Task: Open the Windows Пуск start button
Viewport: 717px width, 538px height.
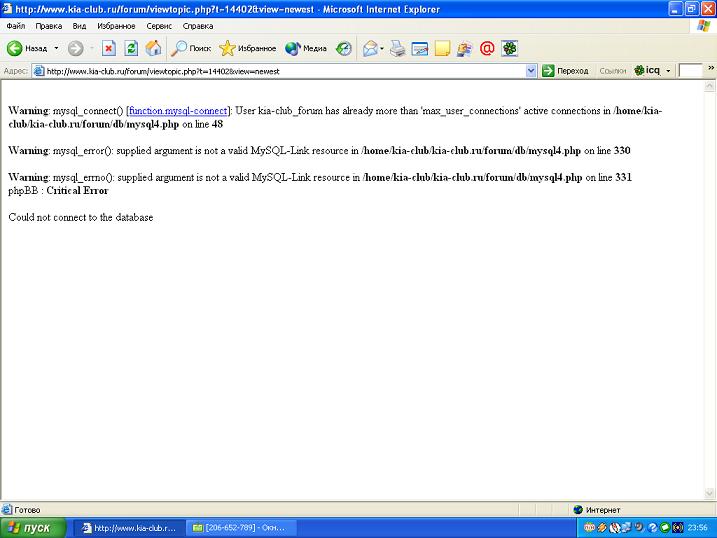Action: (x=34, y=527)
